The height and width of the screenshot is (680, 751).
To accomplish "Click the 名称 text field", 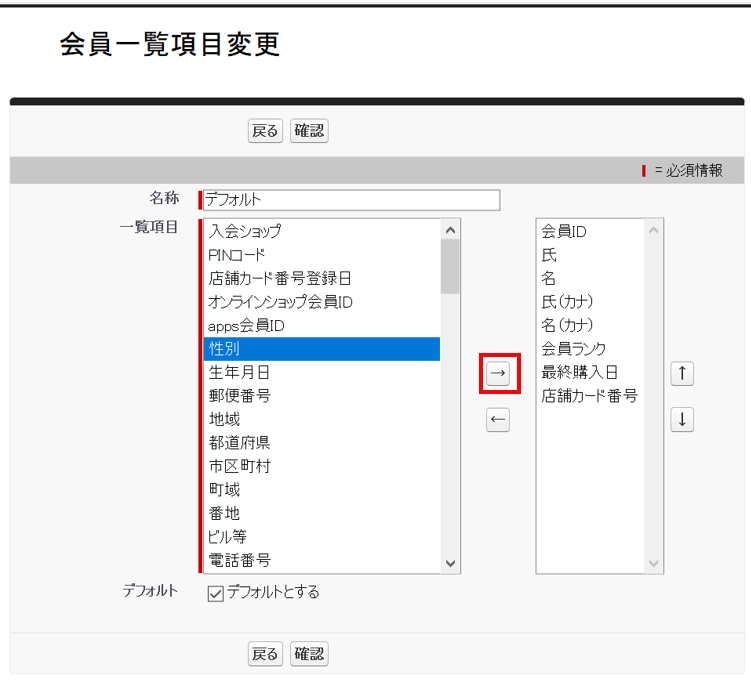I will 351,200.
